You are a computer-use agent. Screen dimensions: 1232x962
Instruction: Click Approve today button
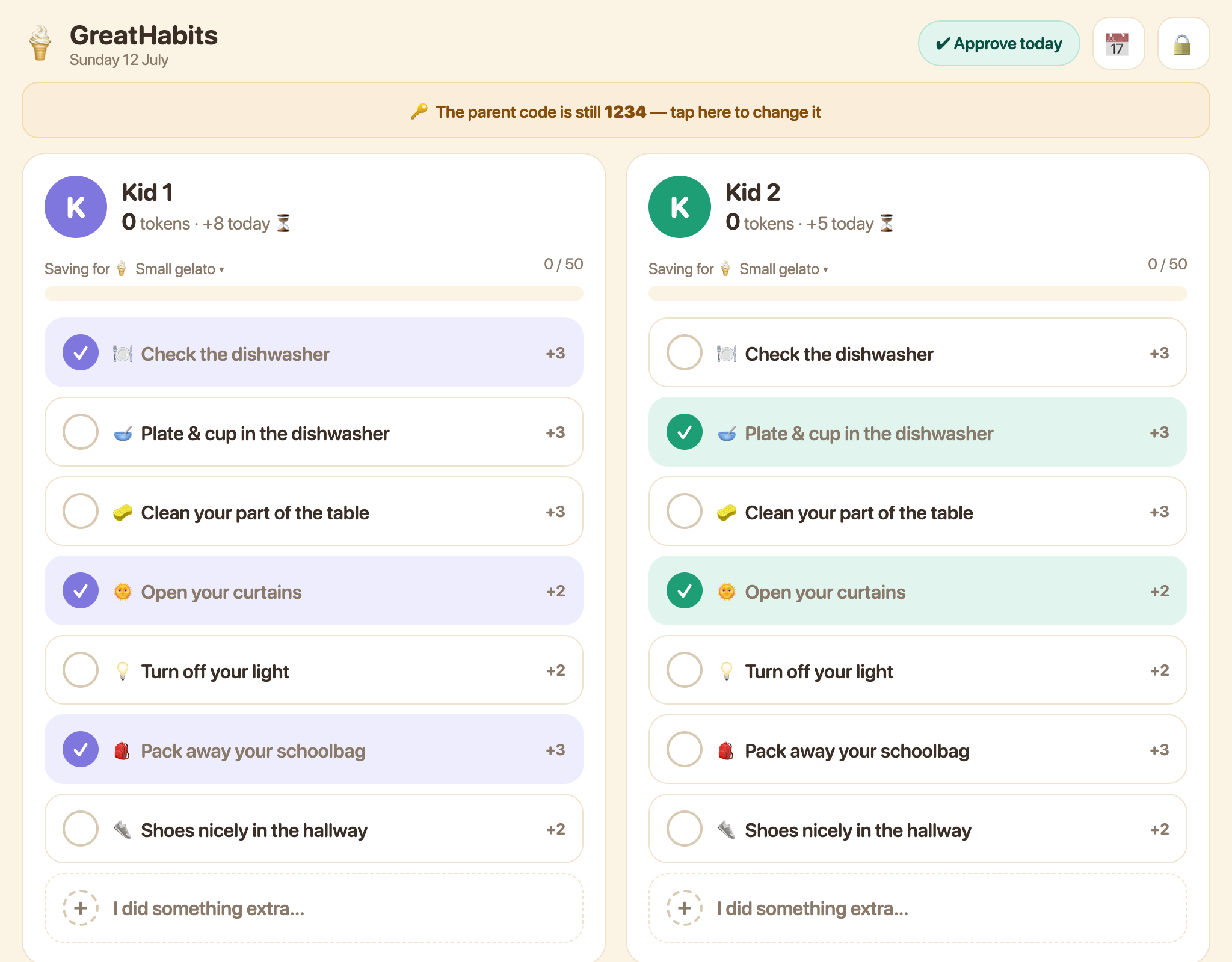(x=999, y=43)
